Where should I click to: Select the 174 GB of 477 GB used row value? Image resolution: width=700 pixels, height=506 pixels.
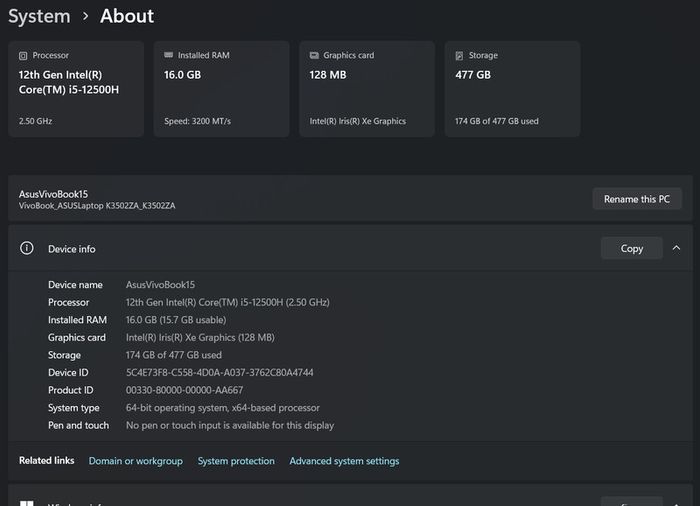[174, 355]
